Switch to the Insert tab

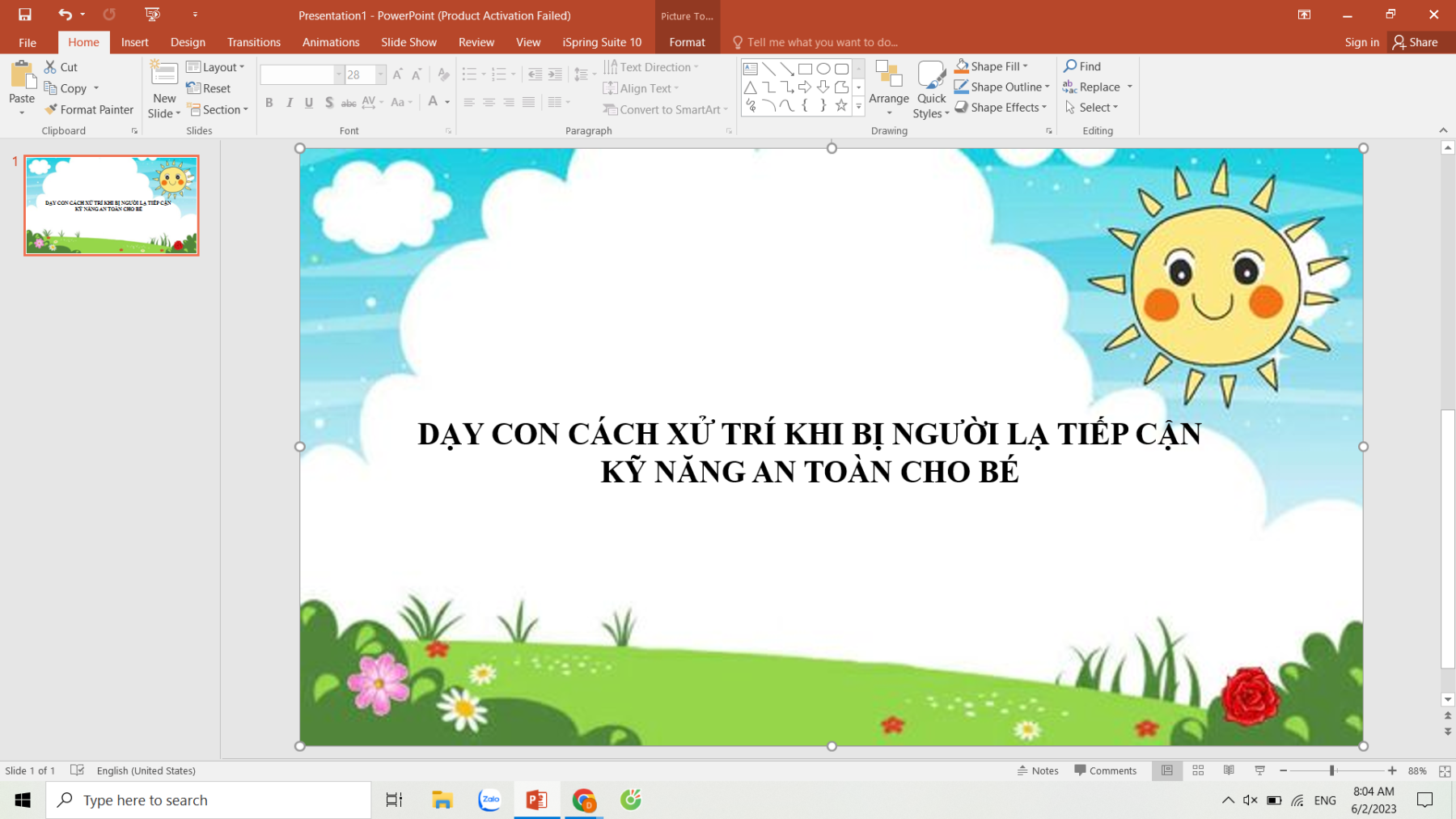pos(134,42)
